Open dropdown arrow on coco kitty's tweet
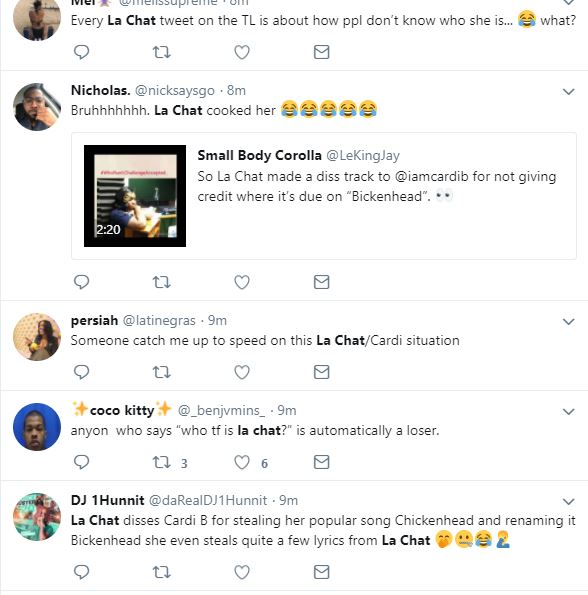Image resolution: width=588 pixels, height=595 pixels. pyautogui.click(x=568, y=412)
